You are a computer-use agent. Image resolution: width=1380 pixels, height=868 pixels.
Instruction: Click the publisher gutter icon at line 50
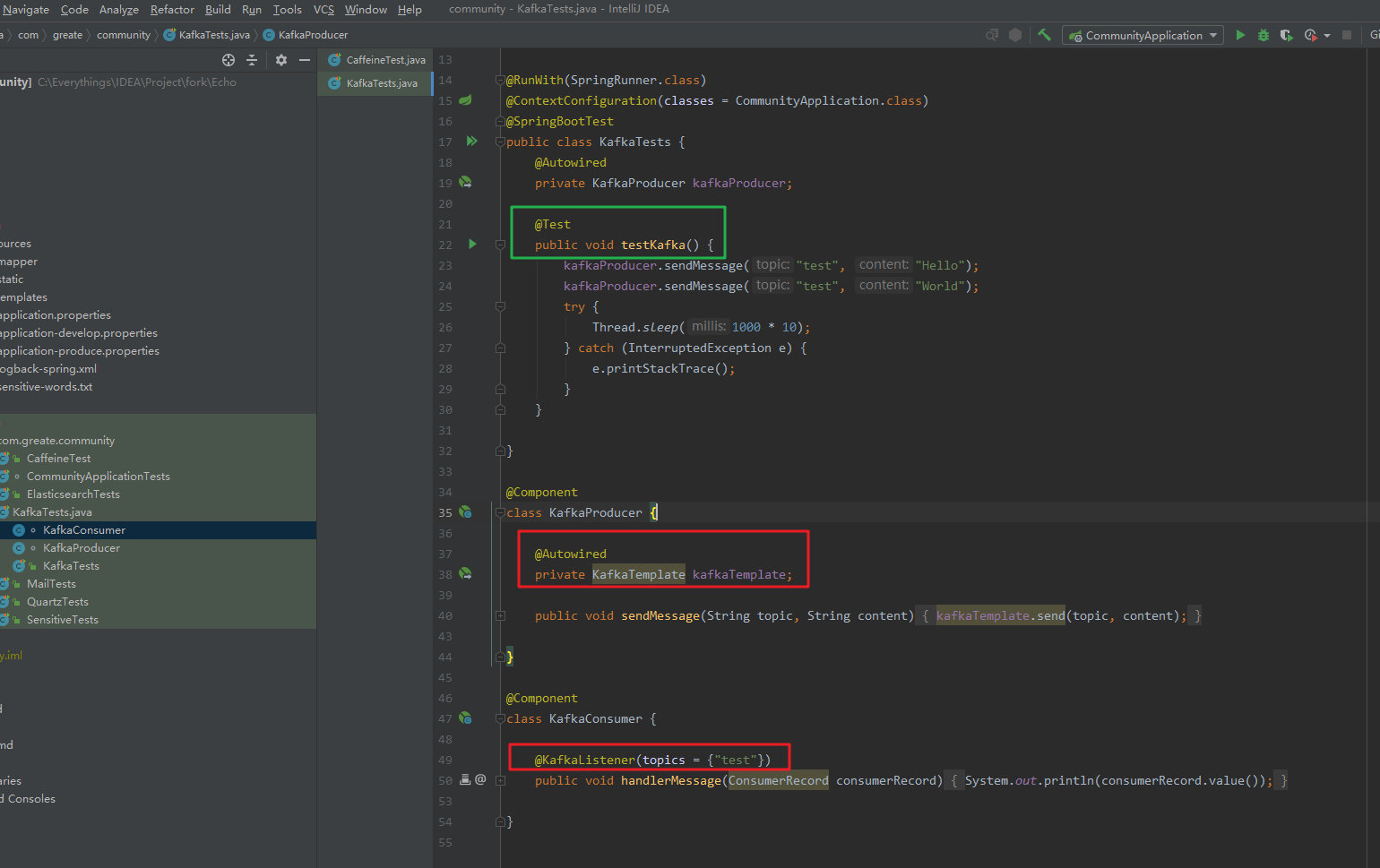tap(465, 779)
